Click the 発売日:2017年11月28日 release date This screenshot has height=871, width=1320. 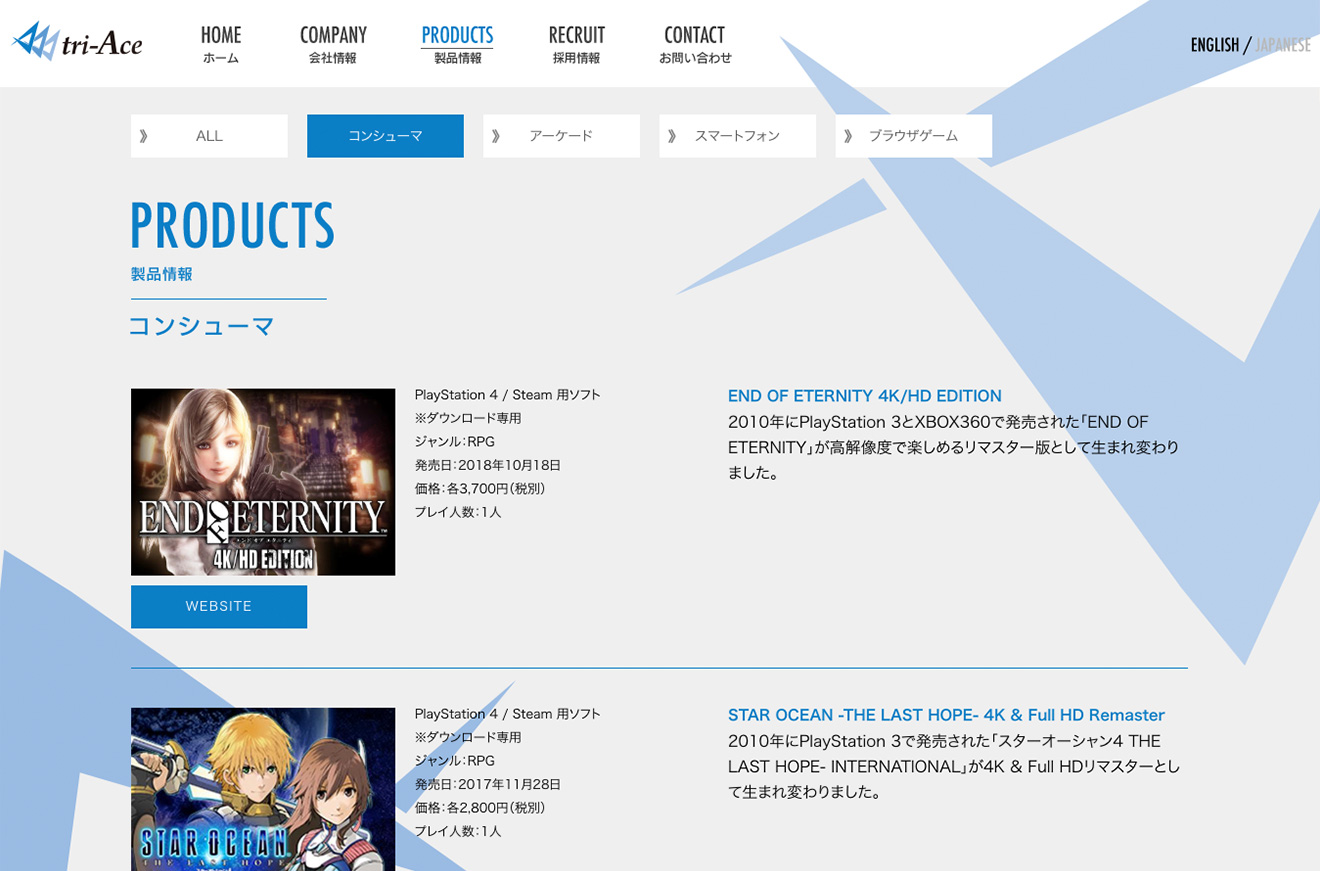coord(488,784)
